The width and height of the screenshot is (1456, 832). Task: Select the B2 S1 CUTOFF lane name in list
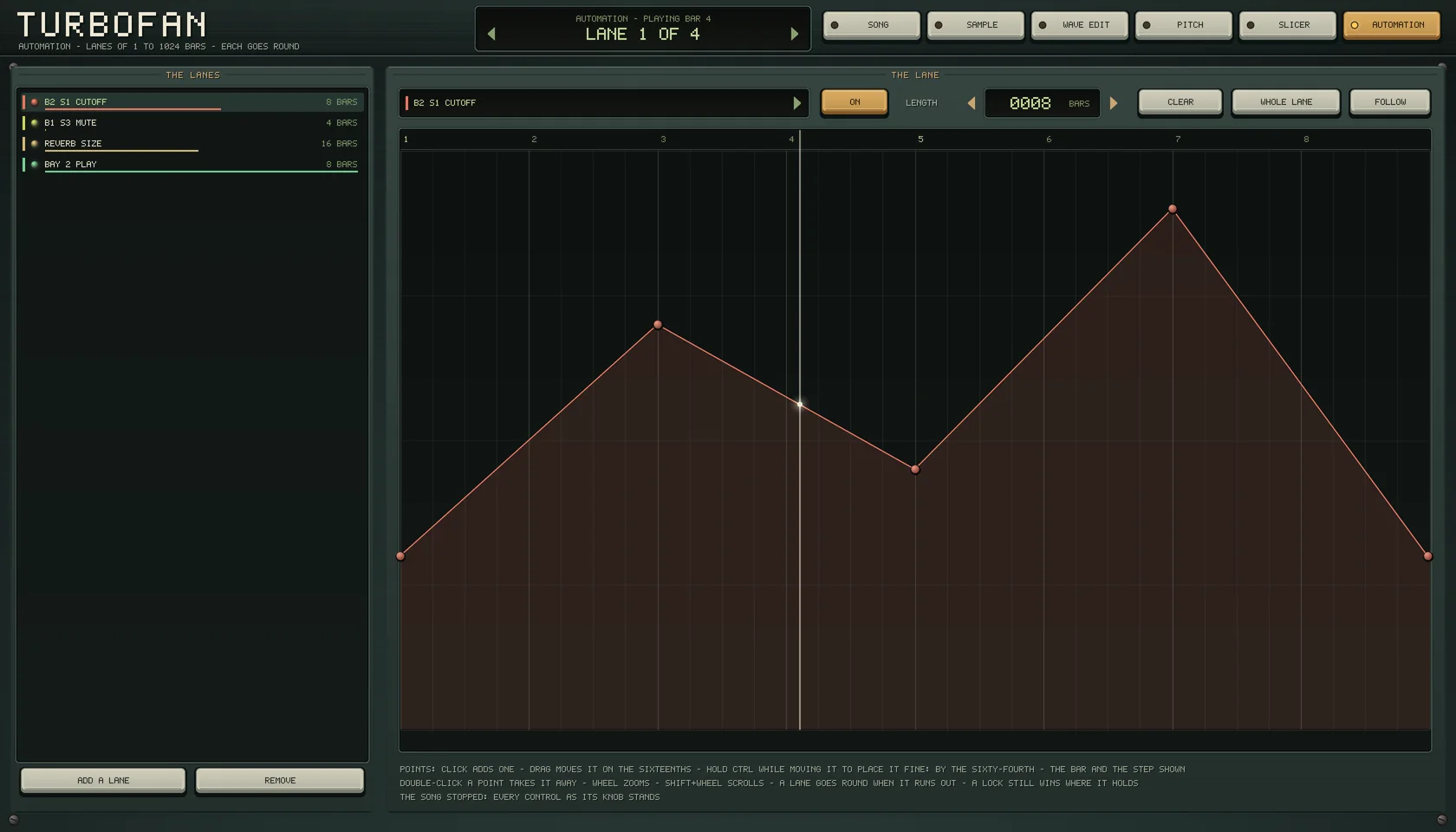[x=75, y=102]
